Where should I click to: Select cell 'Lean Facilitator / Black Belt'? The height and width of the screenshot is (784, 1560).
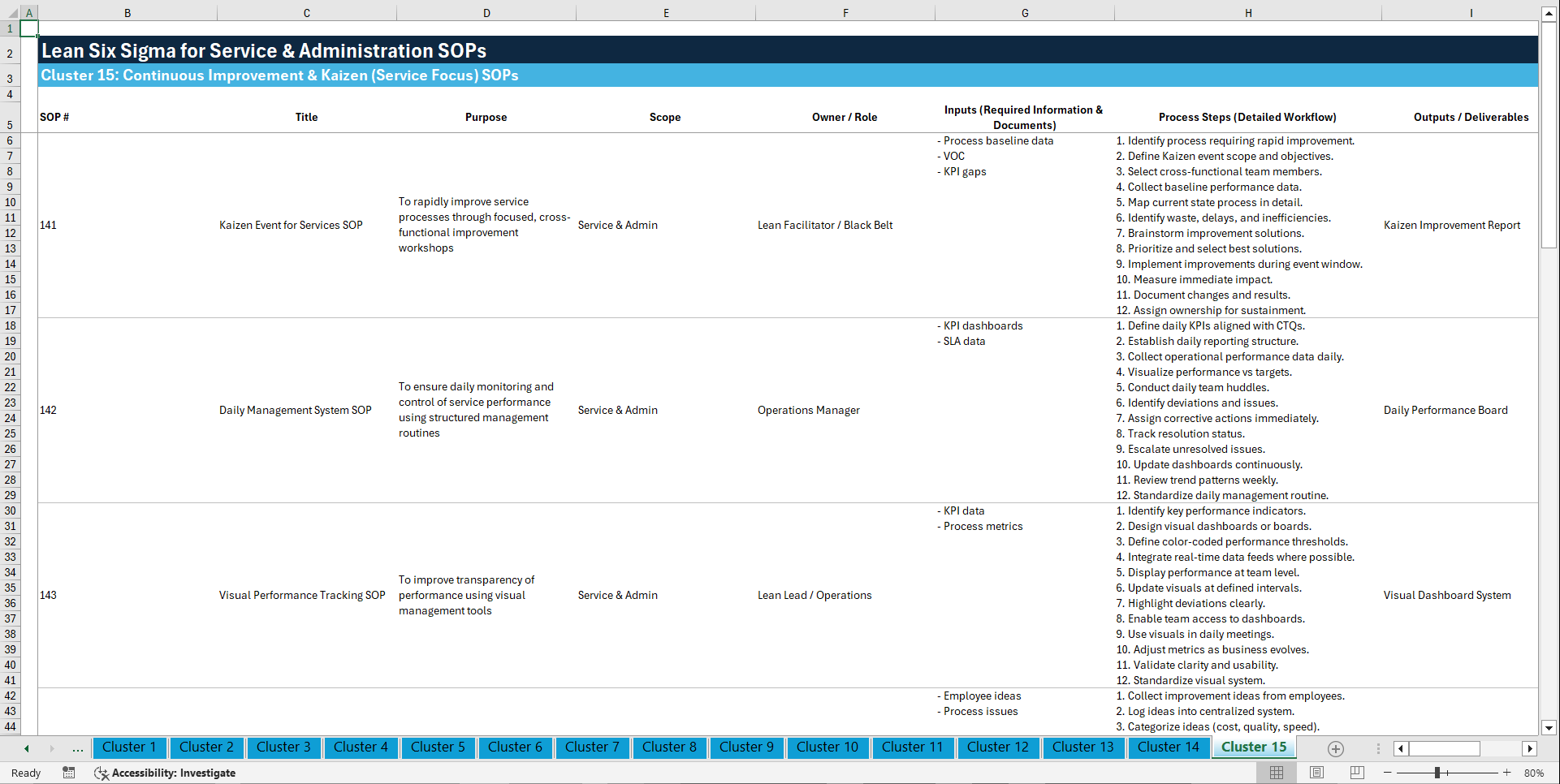tap(845, 225)
